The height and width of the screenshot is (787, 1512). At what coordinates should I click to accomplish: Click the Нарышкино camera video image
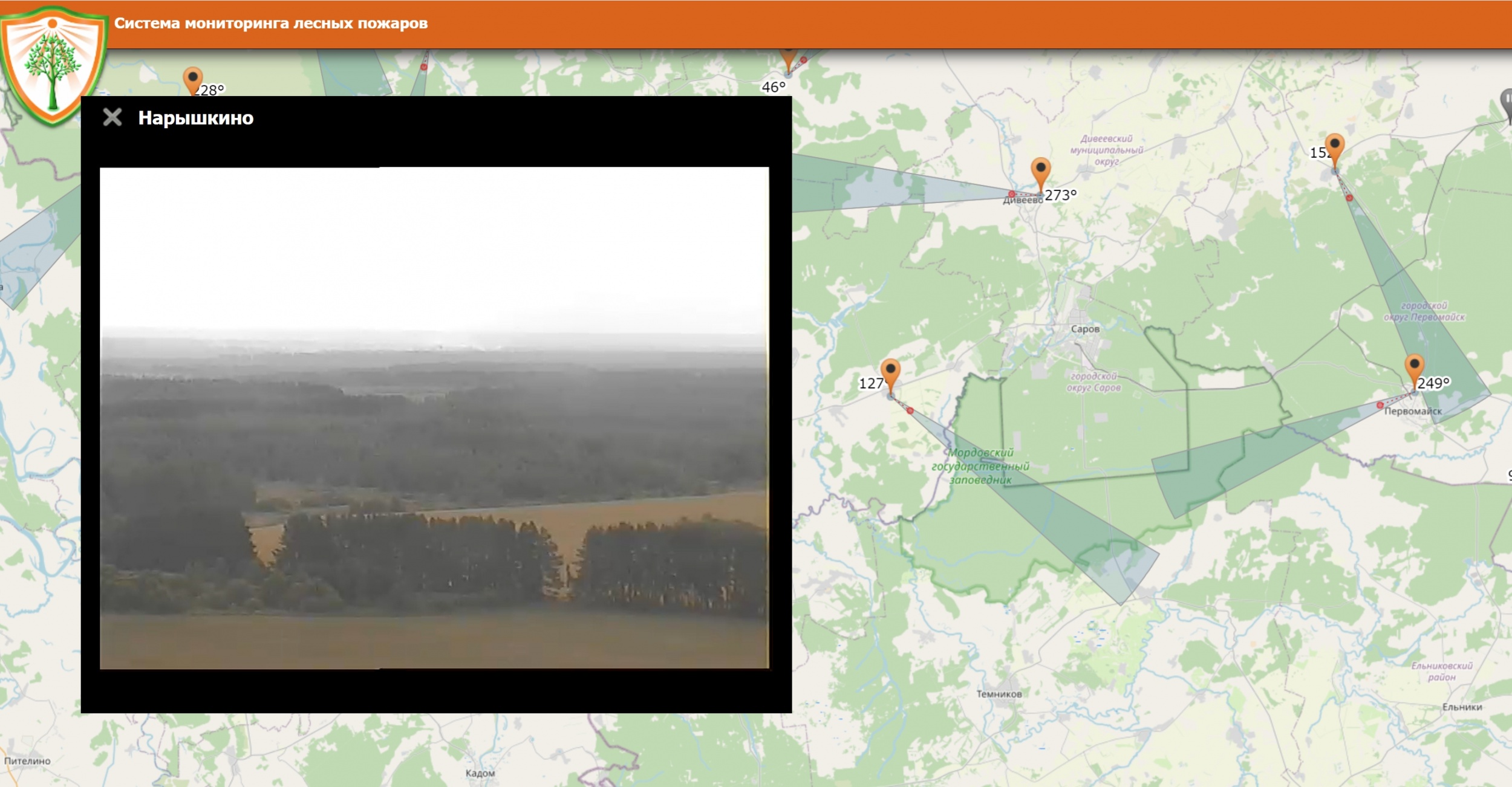[434, 418]
